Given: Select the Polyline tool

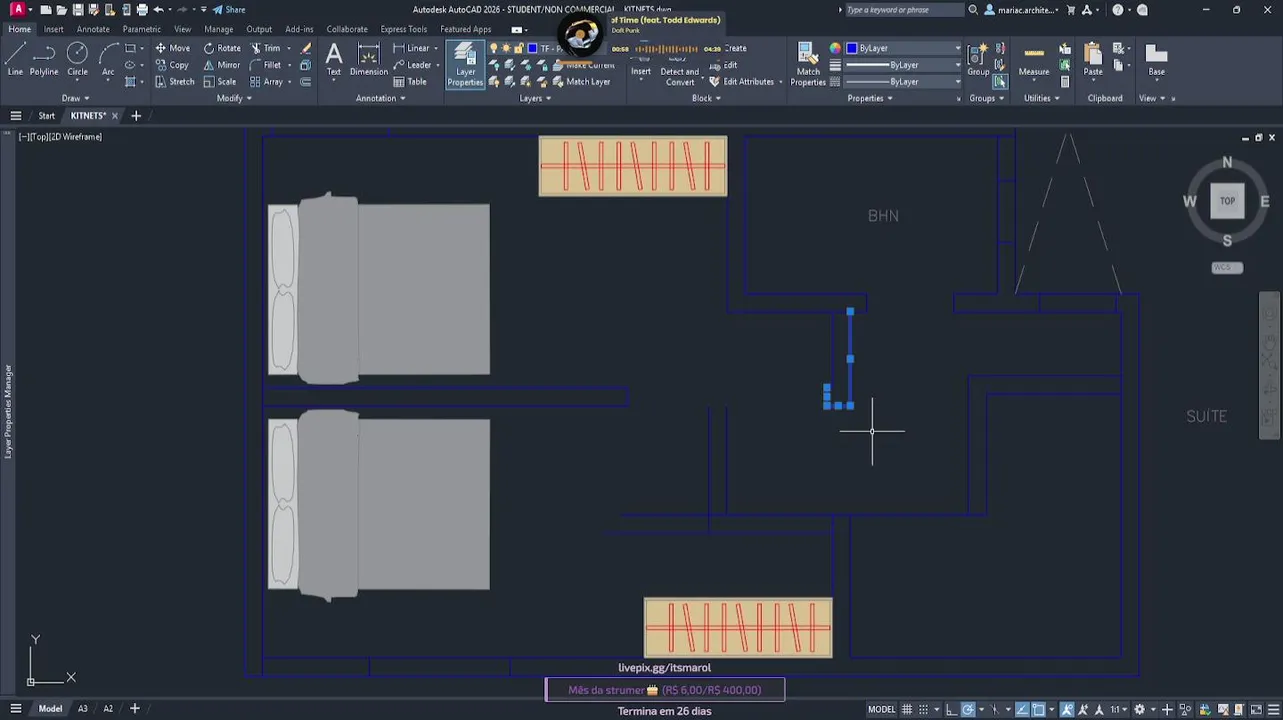Looking at the screenshot, I should (44, 59).
